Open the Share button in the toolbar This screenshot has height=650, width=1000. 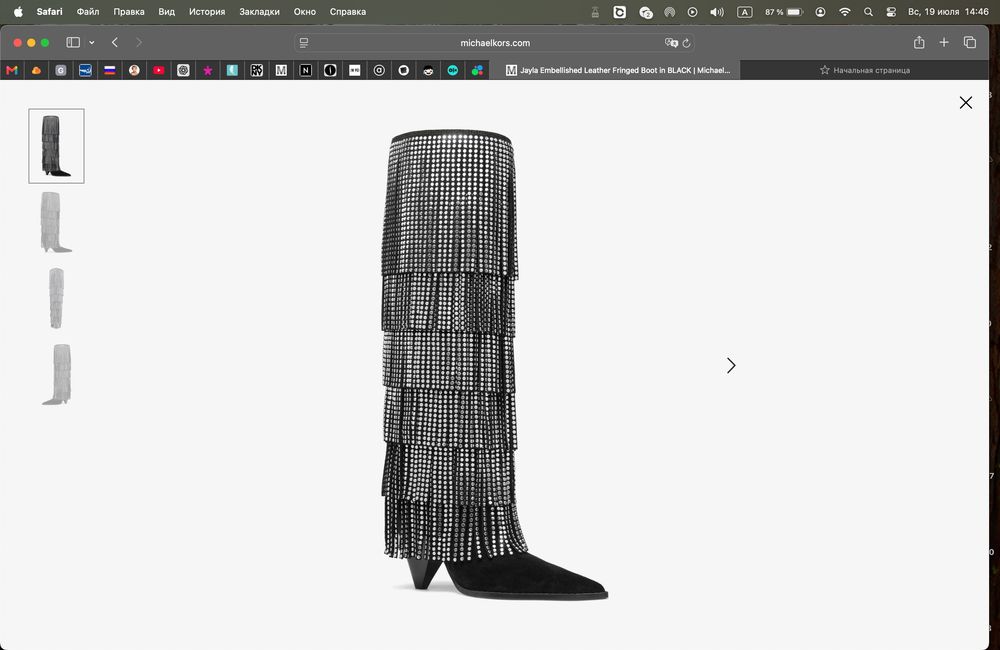pyautogui.click(x=919, y=42)
